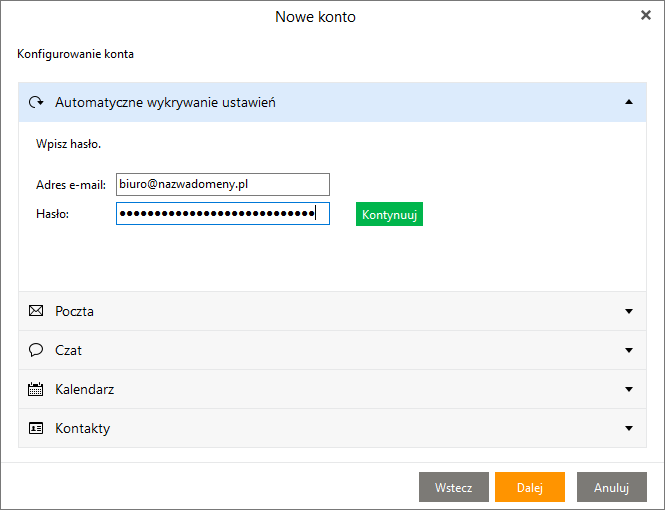
Task: Collapse the Automatyczne wykrywanie ustawień section arrow
Action: 629,102
